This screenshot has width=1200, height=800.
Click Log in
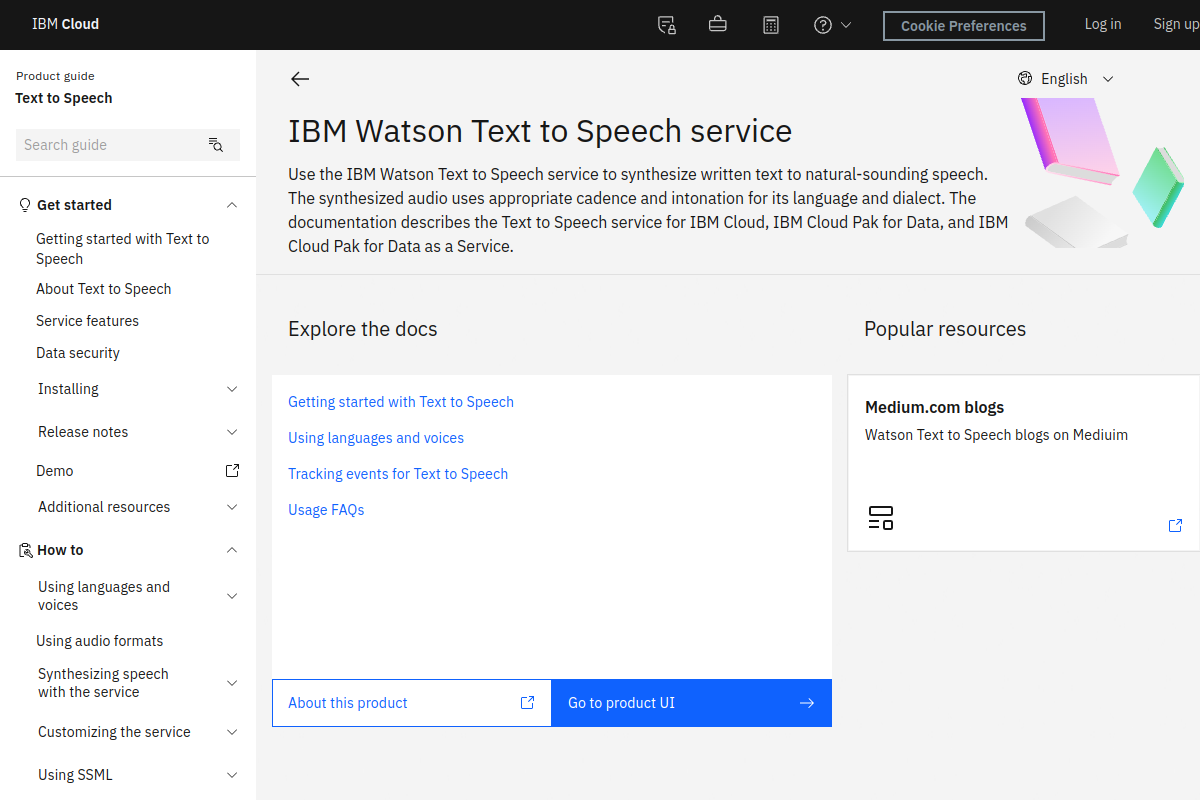(1103, 24)
